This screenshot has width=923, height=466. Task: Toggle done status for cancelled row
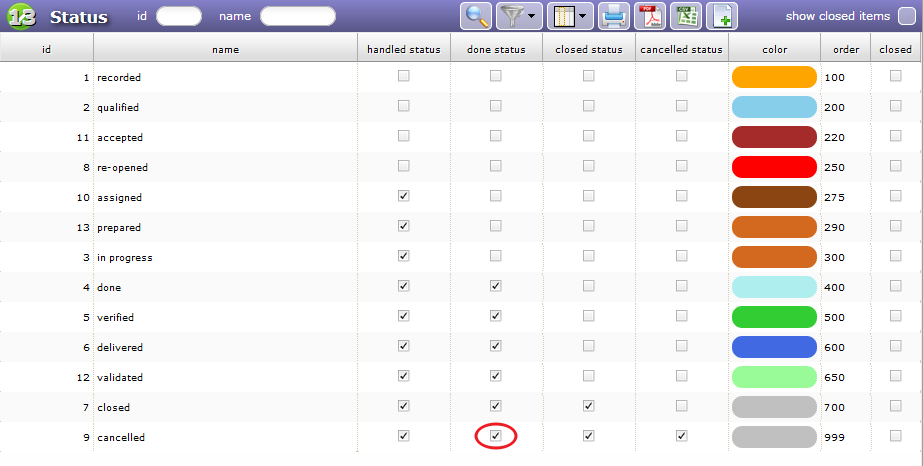coord(496,436)
